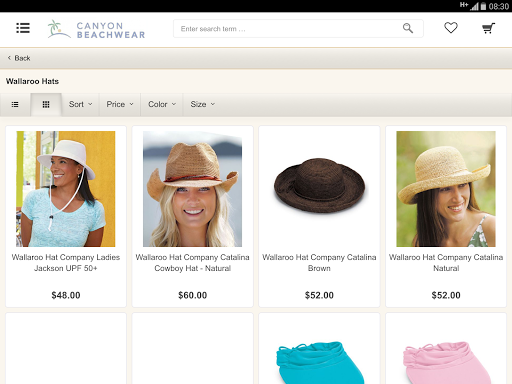Open the wishlist heart icon
The image size is (512, 384).
pyautogui.click(x=451, y=28)
